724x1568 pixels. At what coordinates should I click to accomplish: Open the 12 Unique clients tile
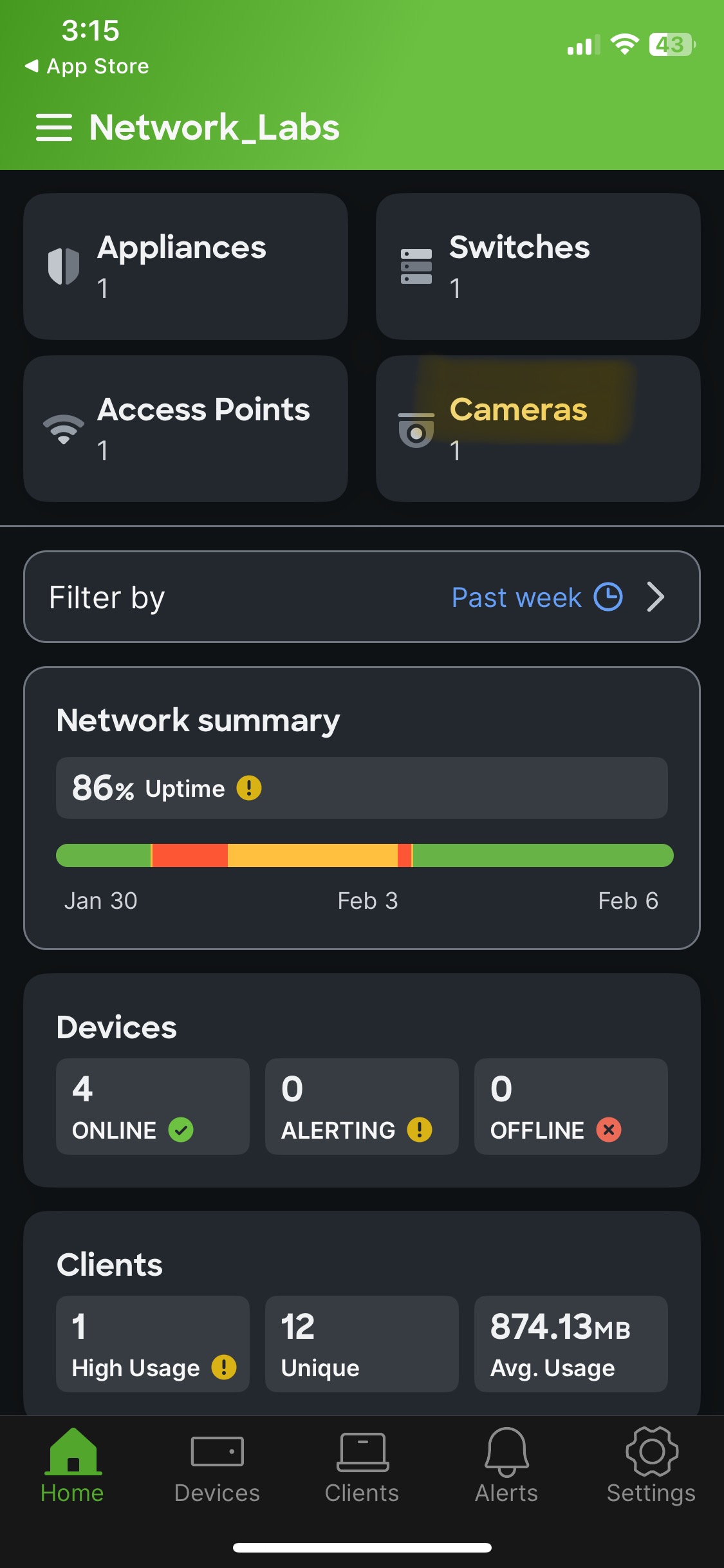tap(362, 1344)
